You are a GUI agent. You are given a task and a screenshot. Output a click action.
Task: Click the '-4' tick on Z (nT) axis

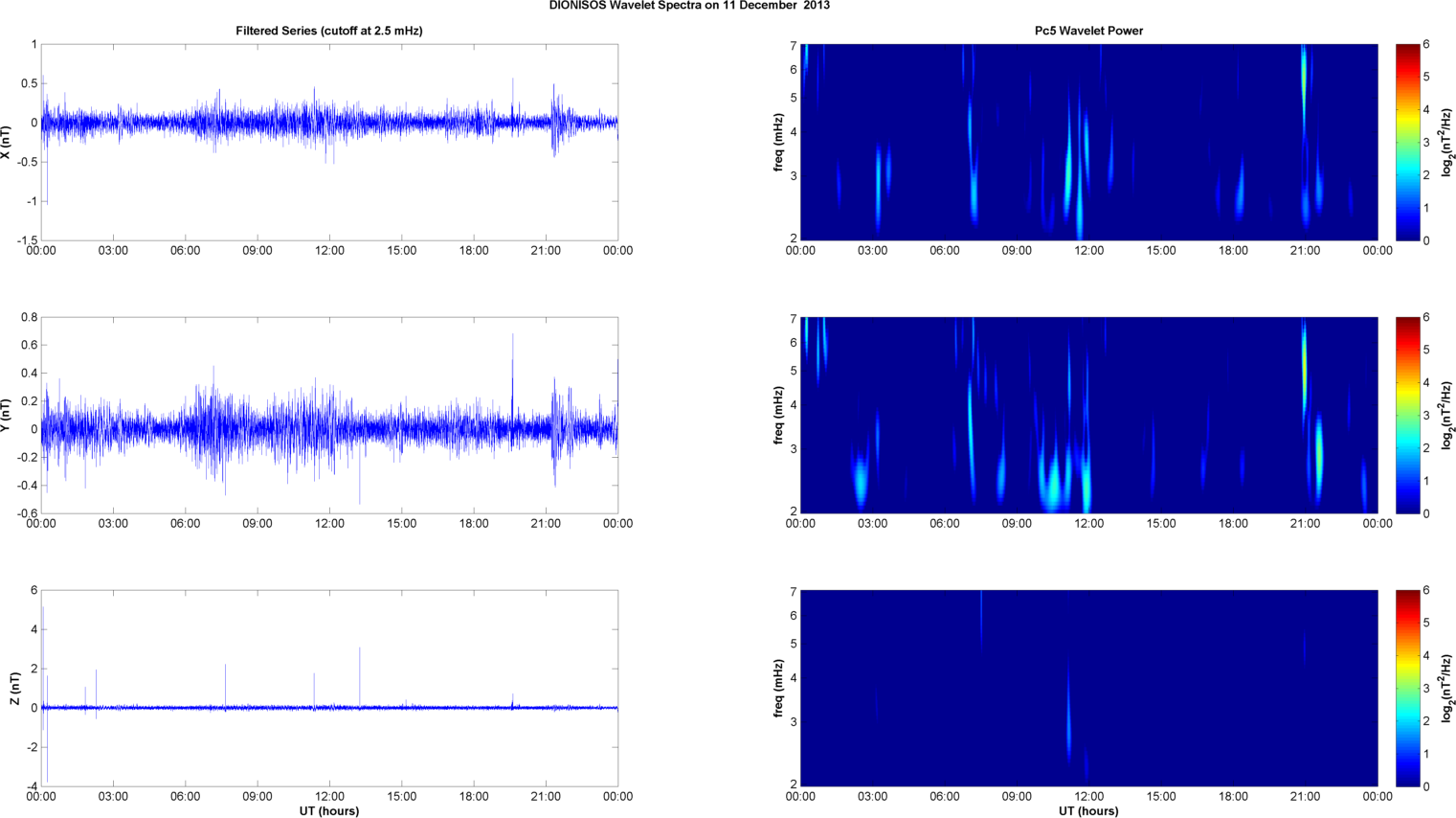[x=32, y=786]
